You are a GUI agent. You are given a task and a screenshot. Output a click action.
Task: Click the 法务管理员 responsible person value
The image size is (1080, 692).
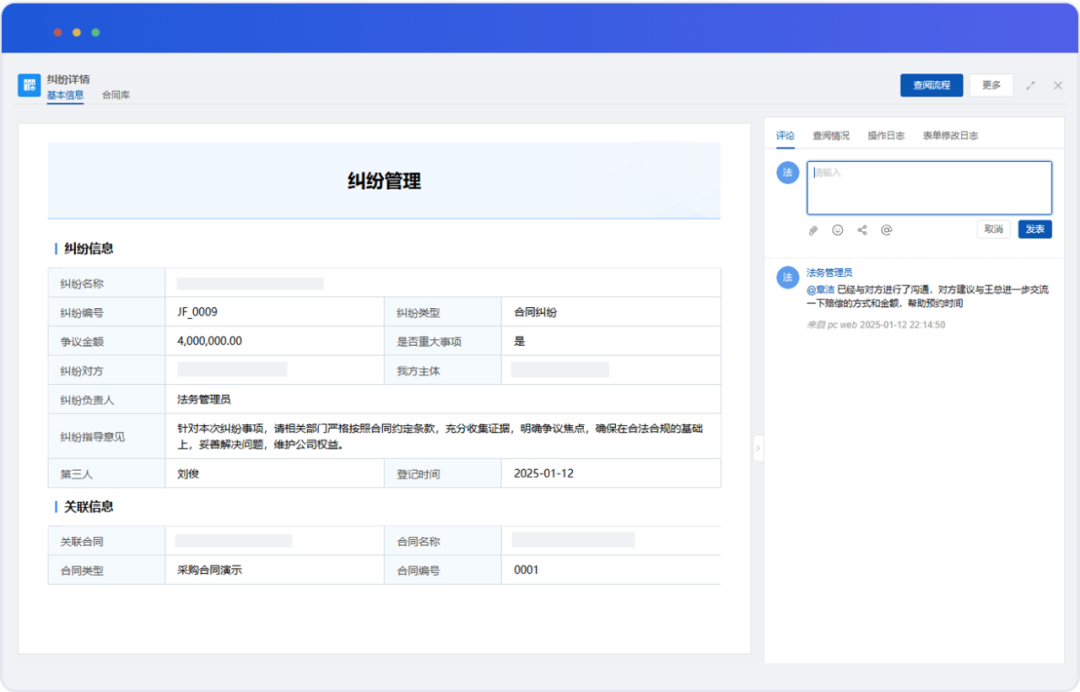(204, 399)
